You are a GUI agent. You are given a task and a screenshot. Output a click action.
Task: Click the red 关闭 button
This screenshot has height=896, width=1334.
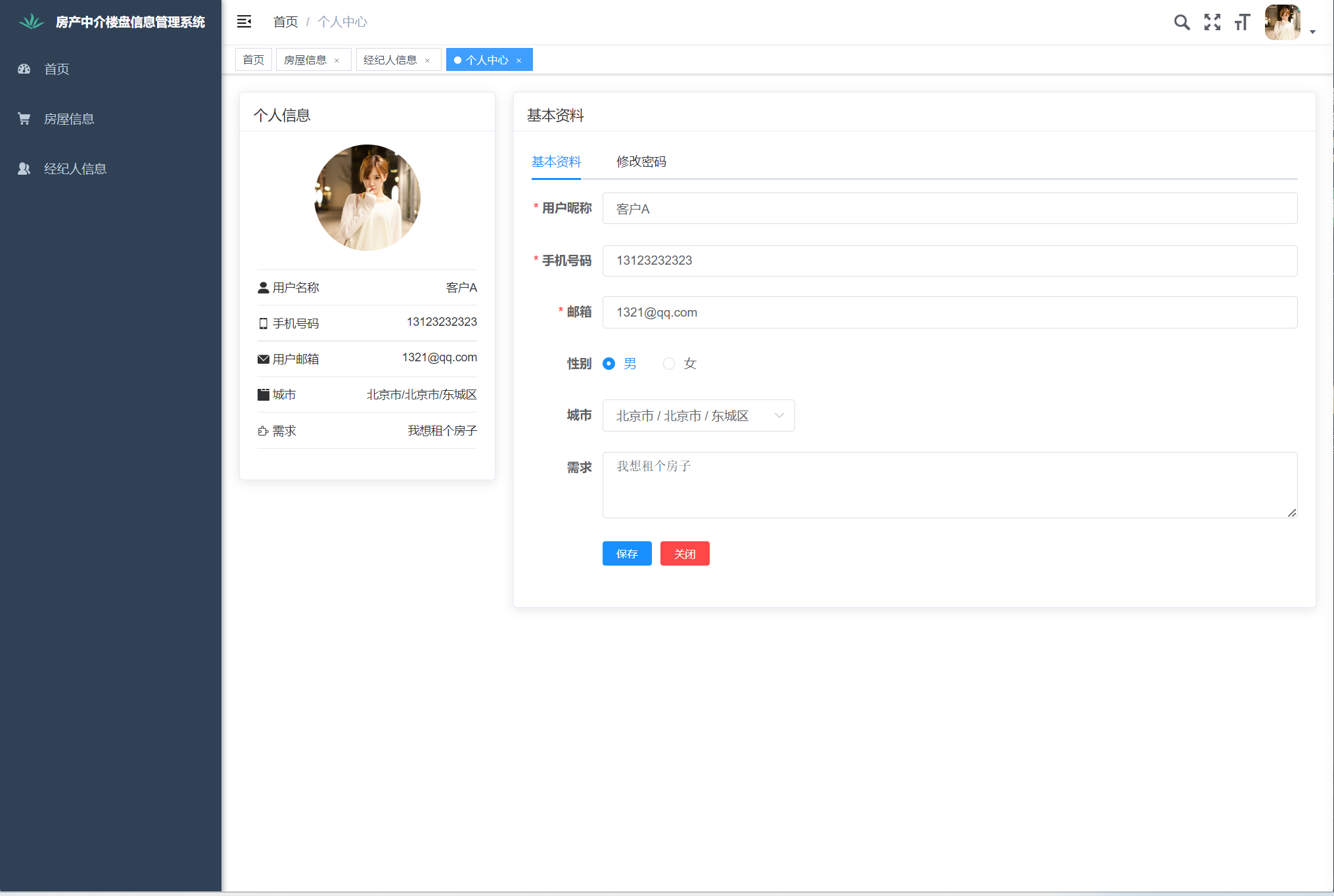(684, 554)
